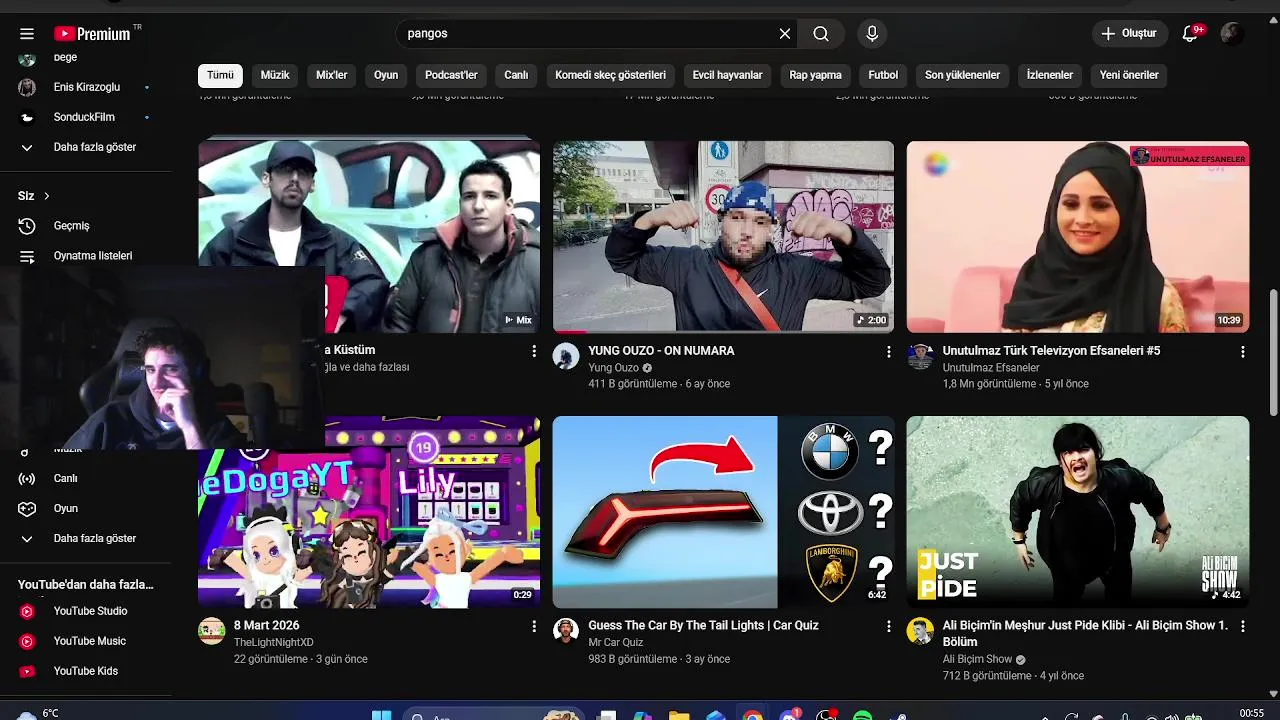
Task: Select the Canlı filter chip
Action: [516, 75]
